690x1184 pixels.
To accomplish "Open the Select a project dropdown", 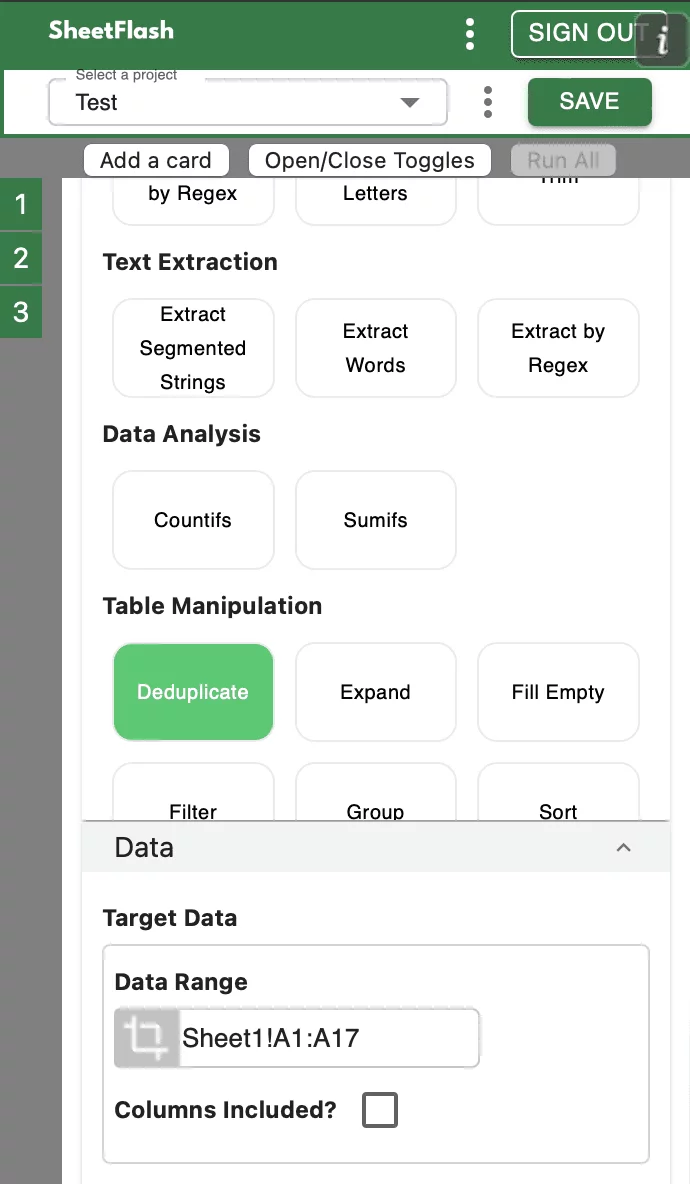I will click(247, 102).
